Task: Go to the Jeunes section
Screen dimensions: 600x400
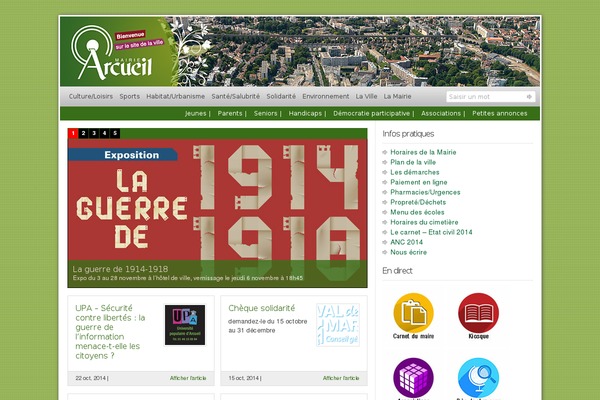Action: pyautogui.click(x=196, y=113)
